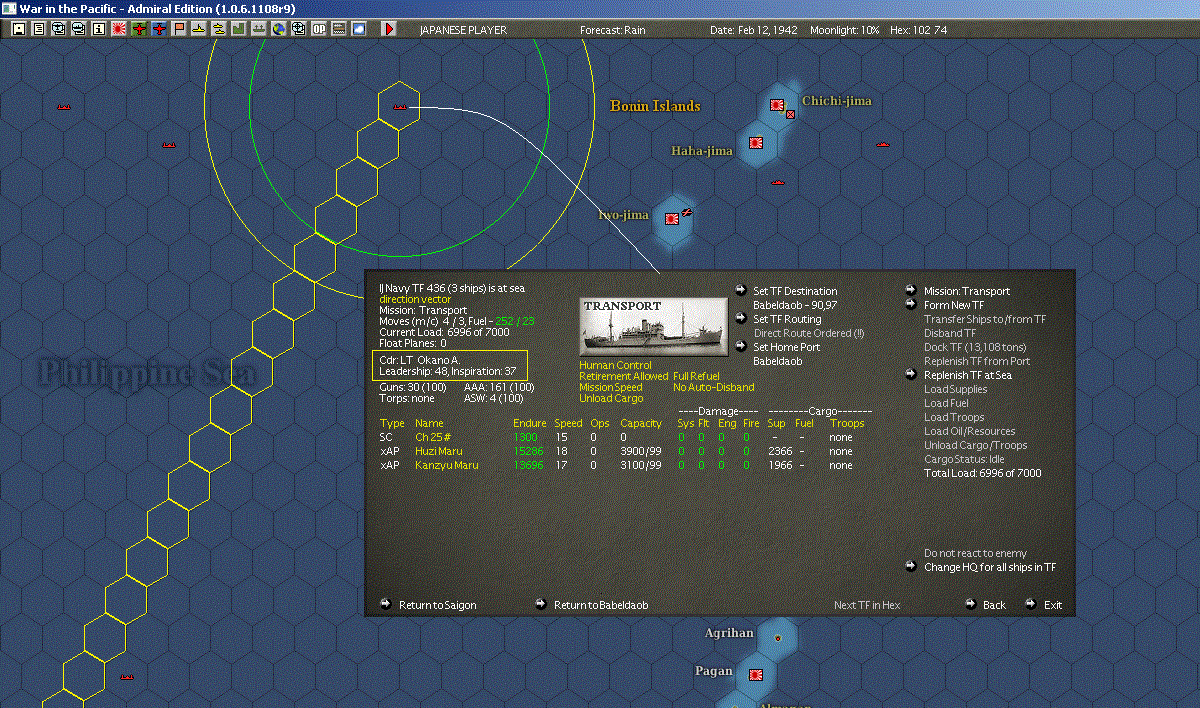Click the OP toolbar button
Image resolution: width=1200 pixels, height=708 pixels.
319,29
